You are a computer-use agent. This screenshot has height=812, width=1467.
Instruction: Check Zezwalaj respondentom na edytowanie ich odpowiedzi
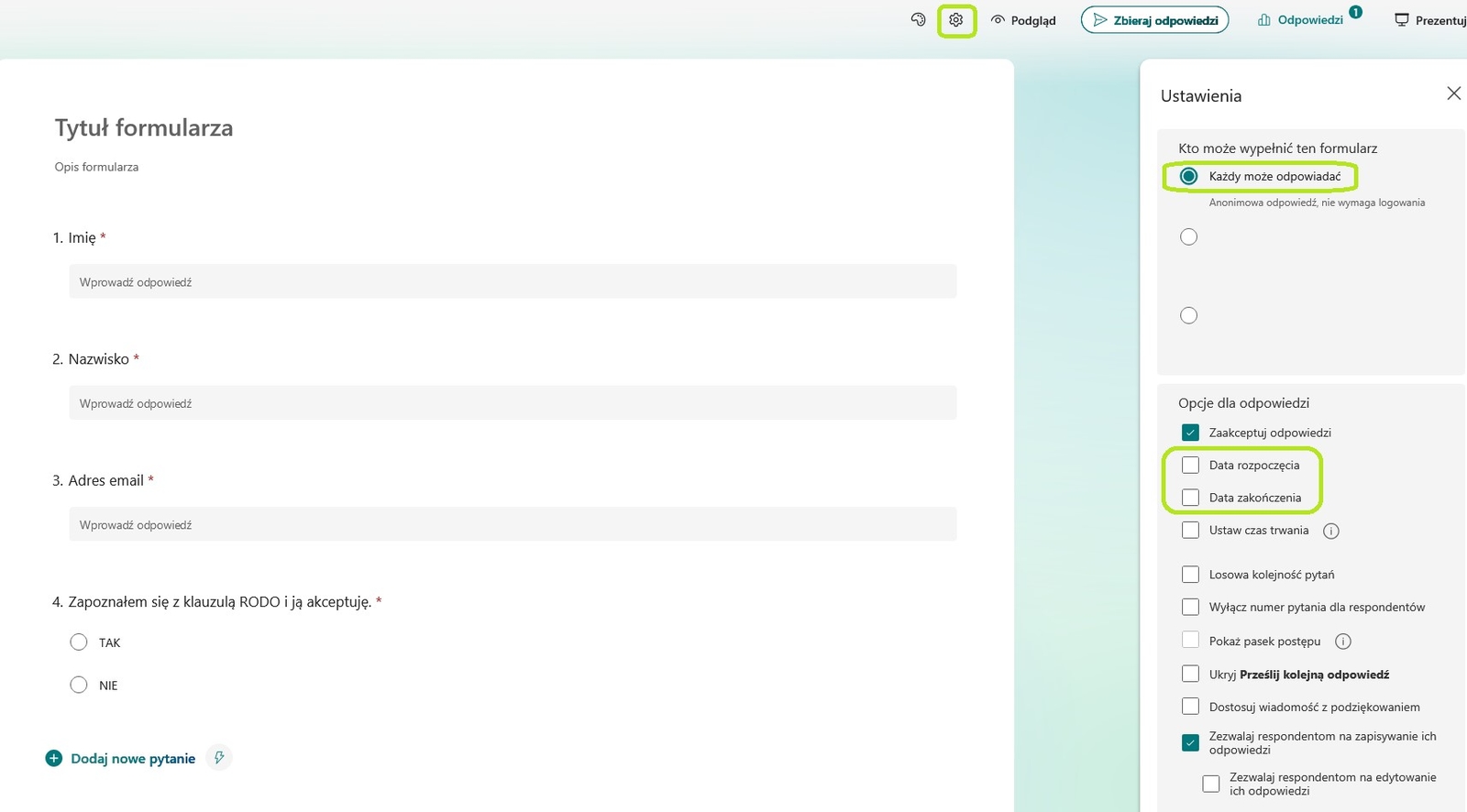click(1211, 784)
